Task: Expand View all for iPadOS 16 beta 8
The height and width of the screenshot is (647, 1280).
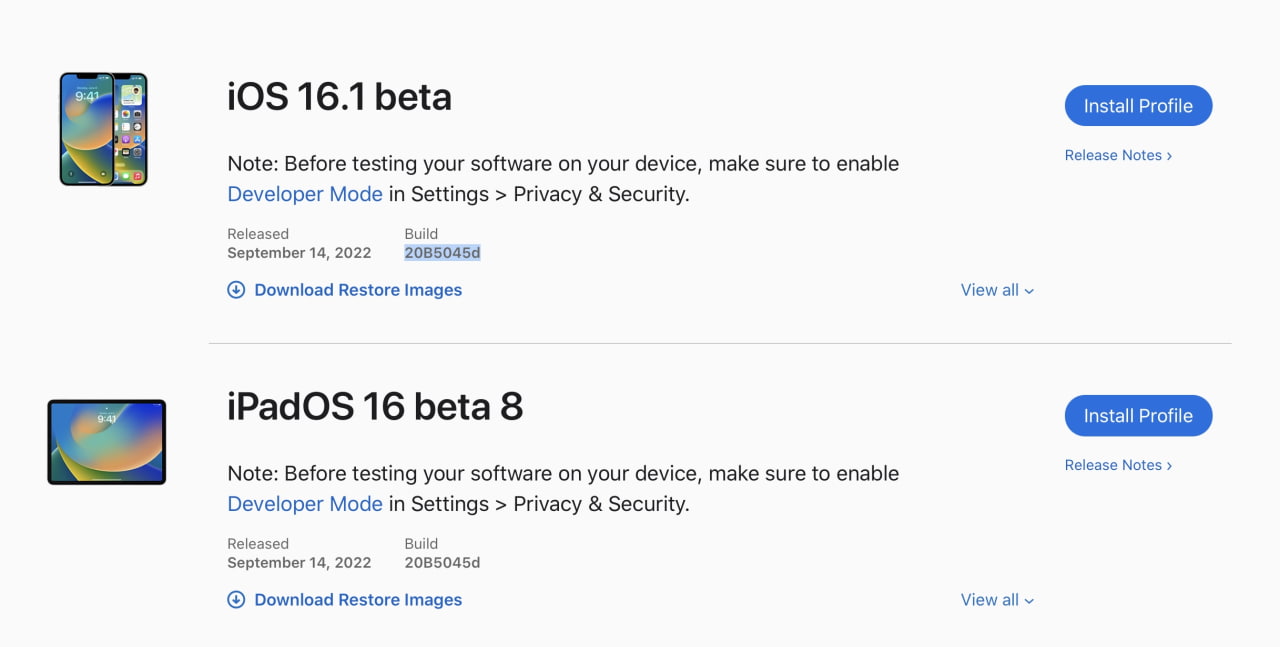Action: coord(997,600)
